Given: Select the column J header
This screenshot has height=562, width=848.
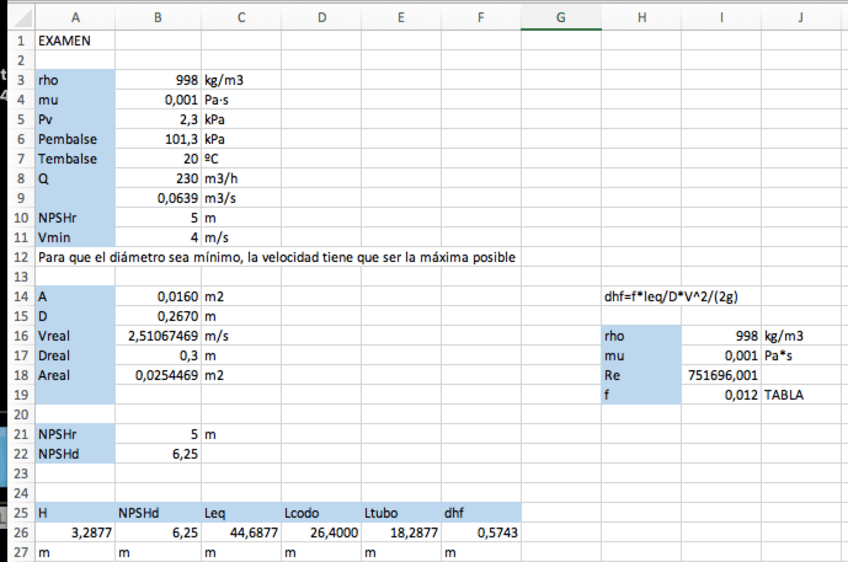Looking at the screenshot, I should pos(802,17).
